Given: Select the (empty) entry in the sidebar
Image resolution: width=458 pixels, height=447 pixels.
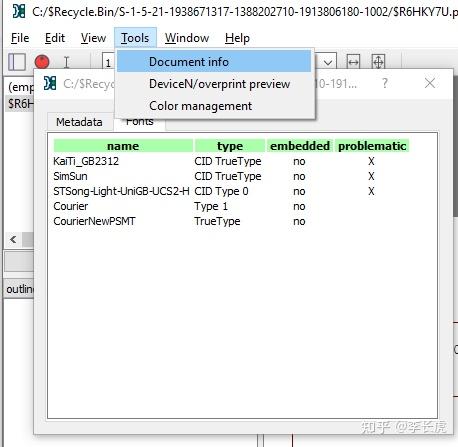Looking at the screenshot, I should [x=20, y=87].
